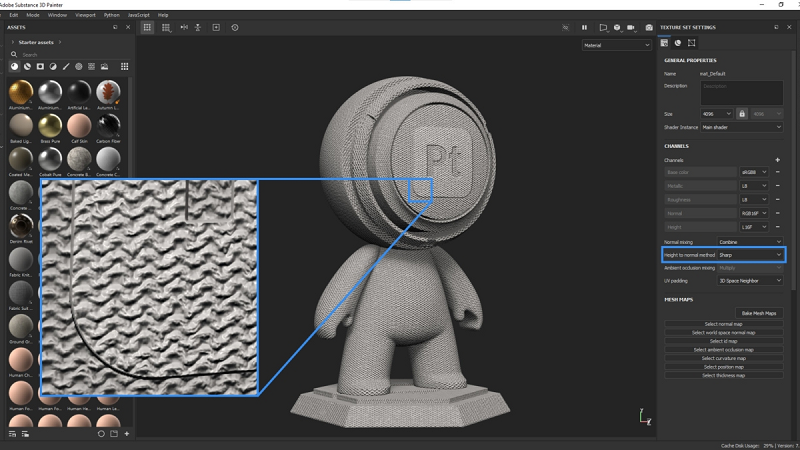Toggle the hide-overlay icon left of pause
Screen dimensions: 800x450
564,27
